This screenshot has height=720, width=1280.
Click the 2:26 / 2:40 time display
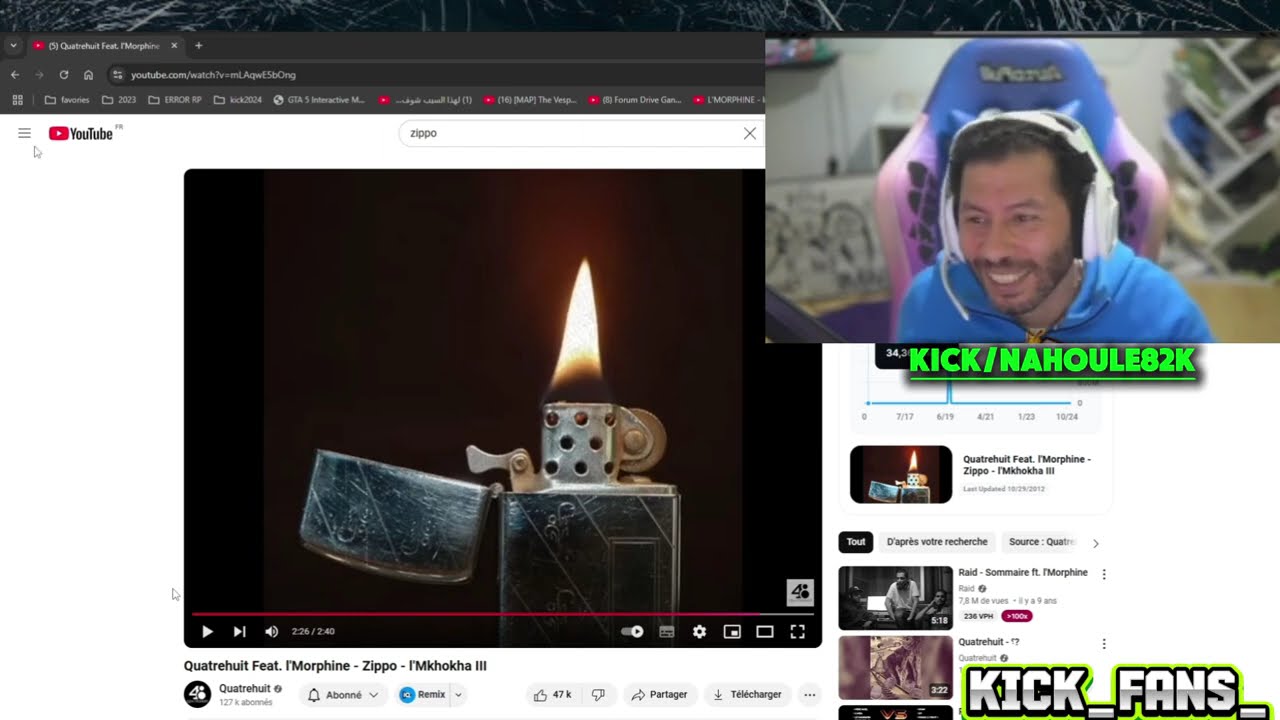pyautogui.click(x=313, y=631)
